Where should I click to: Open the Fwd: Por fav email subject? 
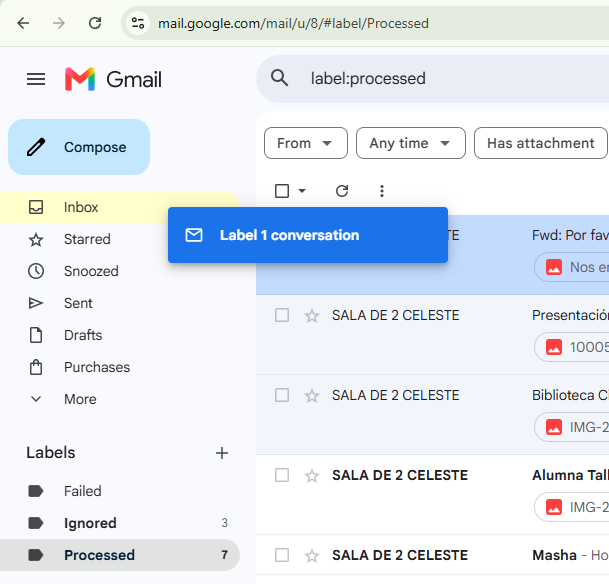(570, 235)
